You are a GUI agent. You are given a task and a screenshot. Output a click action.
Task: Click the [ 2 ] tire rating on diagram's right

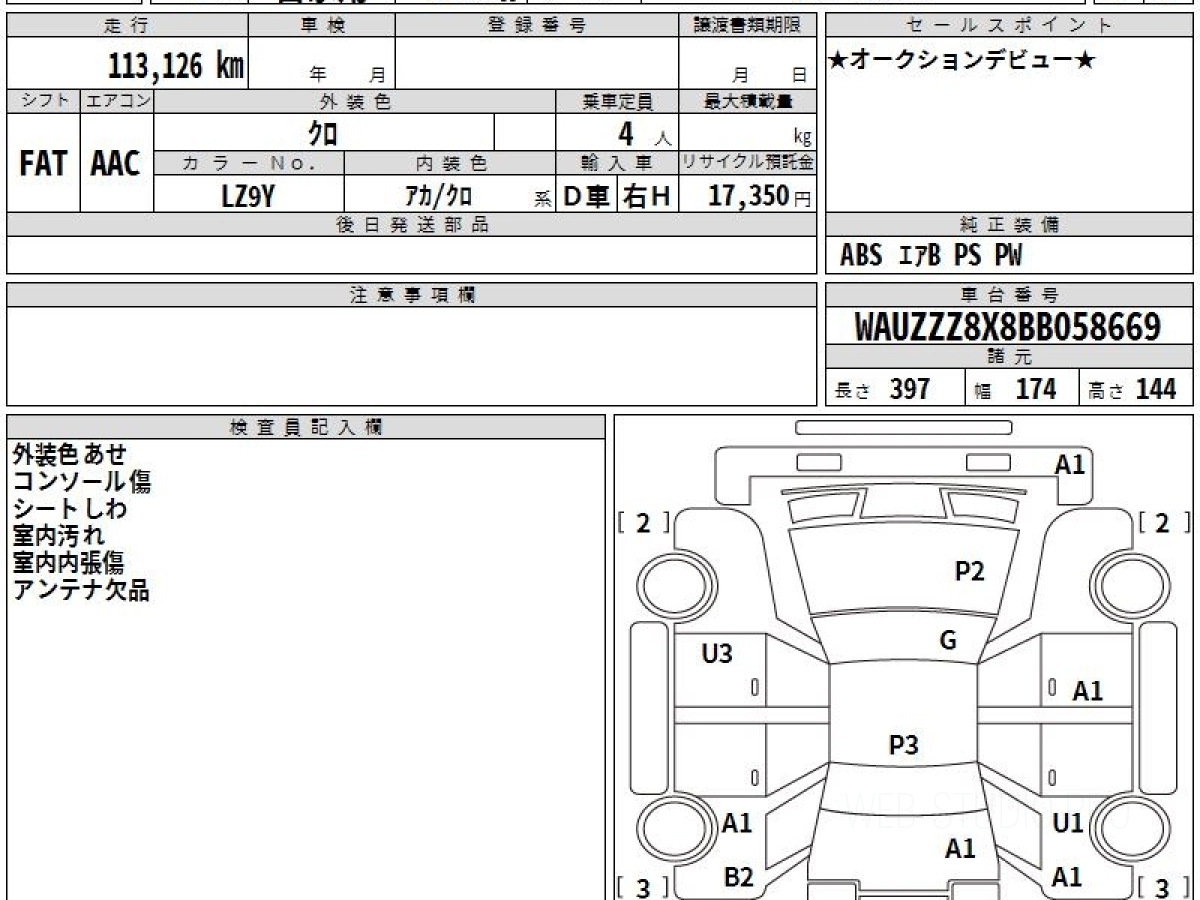tap(1164, 522)
